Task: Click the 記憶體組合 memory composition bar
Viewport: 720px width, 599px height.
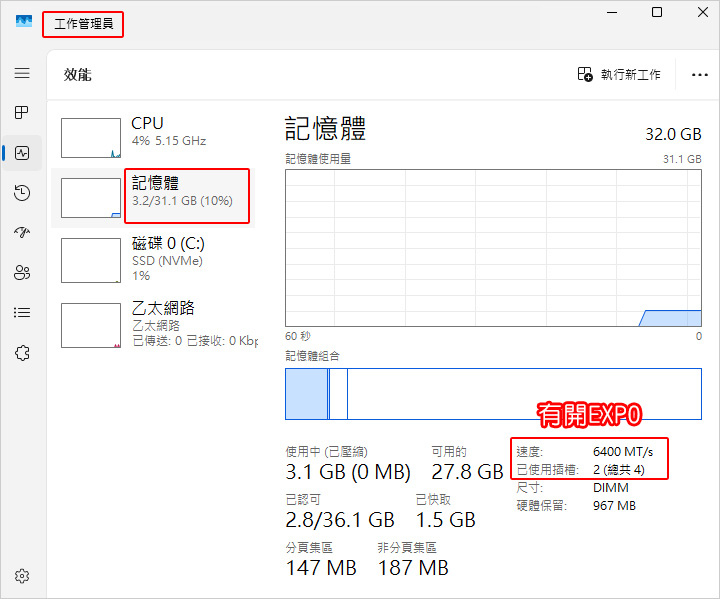Action: (493, 394)
